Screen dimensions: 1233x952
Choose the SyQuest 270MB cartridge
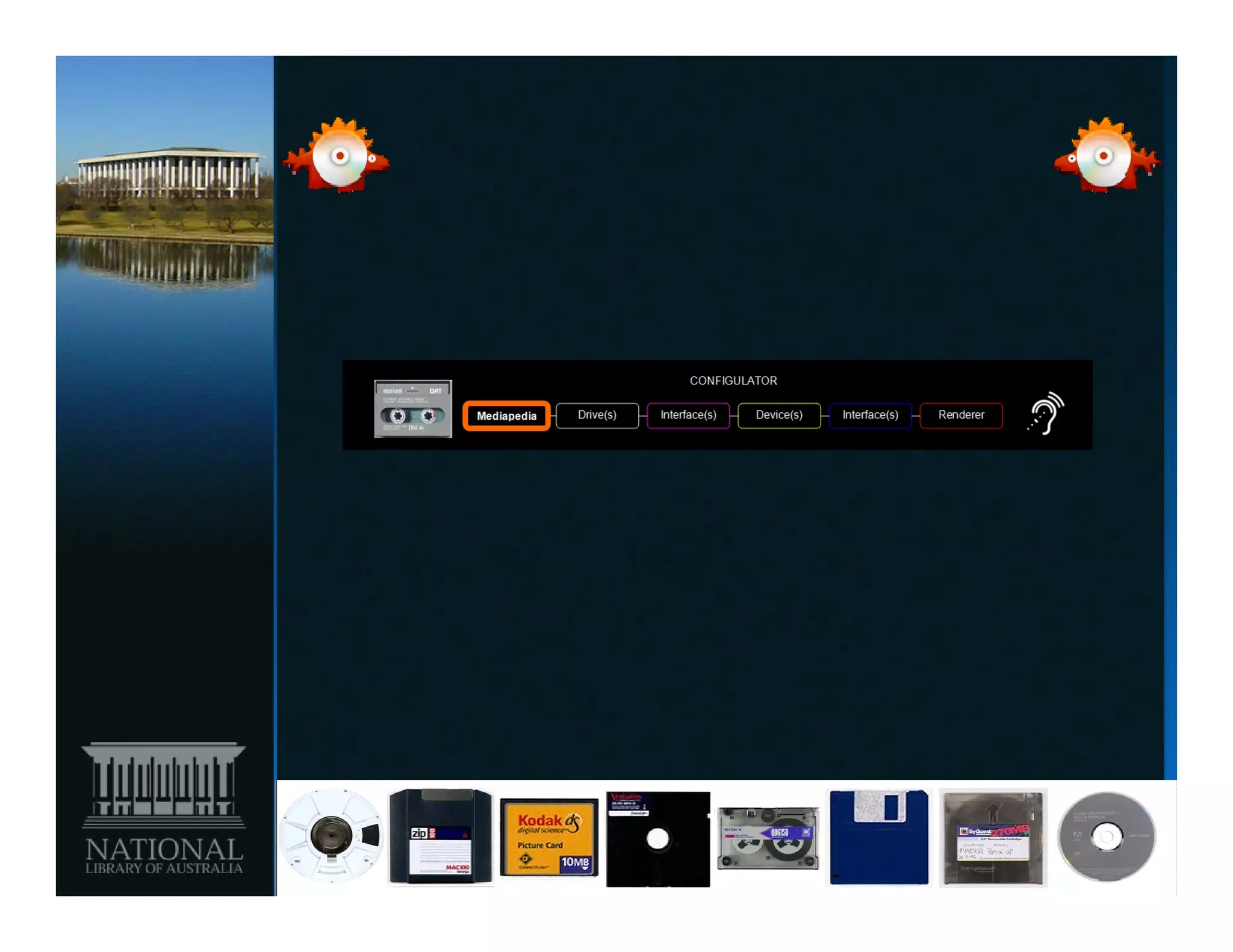[x=993, y=838]
